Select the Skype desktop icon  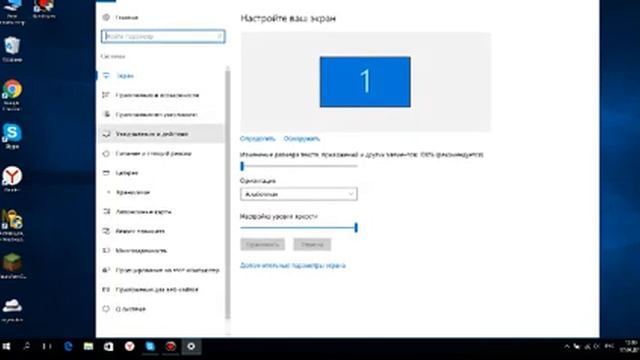click(12, 136)
